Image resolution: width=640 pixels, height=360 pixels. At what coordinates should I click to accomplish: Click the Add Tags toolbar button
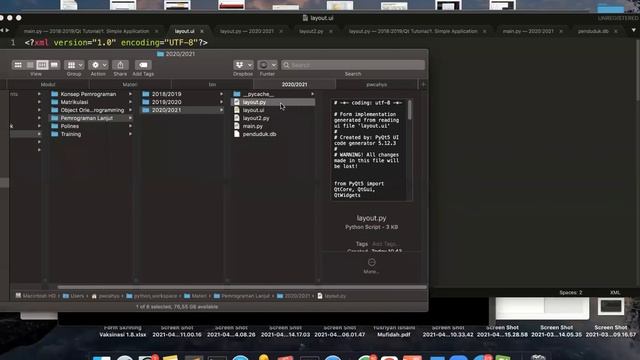[x=143, y=65]
